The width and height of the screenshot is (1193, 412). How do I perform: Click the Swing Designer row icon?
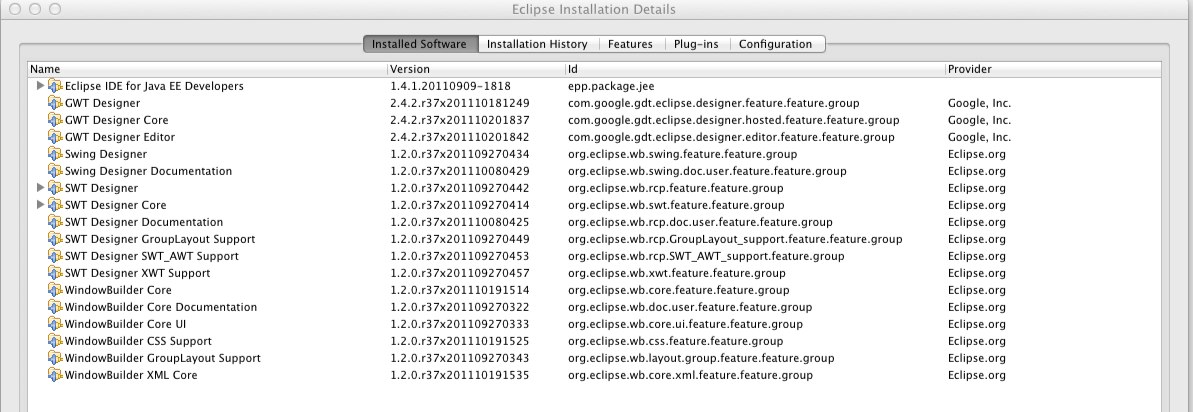[x=55, y=154]
